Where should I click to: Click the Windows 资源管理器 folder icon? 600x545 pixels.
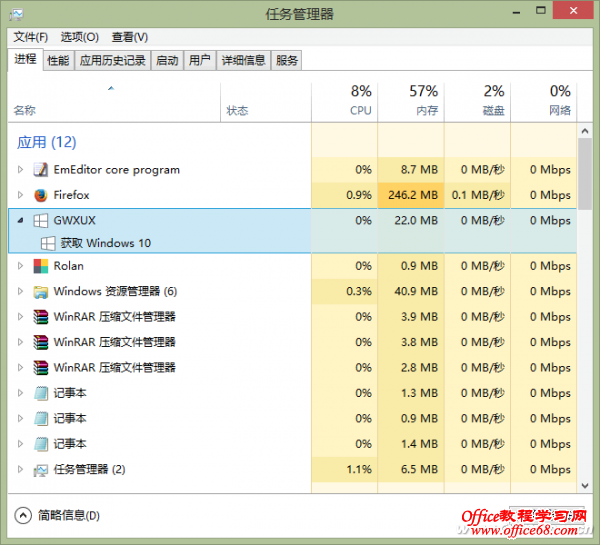pos(41,292)
